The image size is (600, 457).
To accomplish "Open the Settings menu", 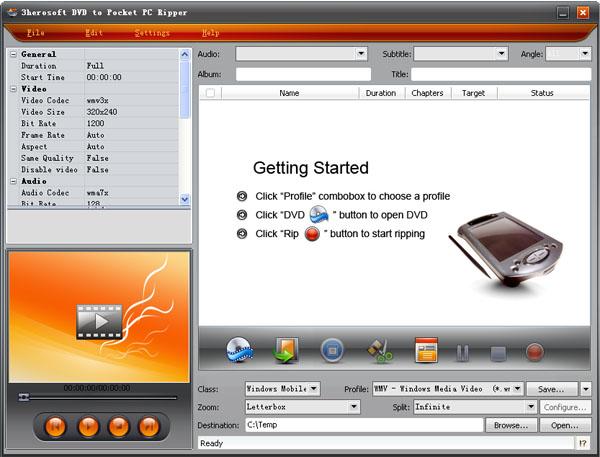I will point(152,33).
